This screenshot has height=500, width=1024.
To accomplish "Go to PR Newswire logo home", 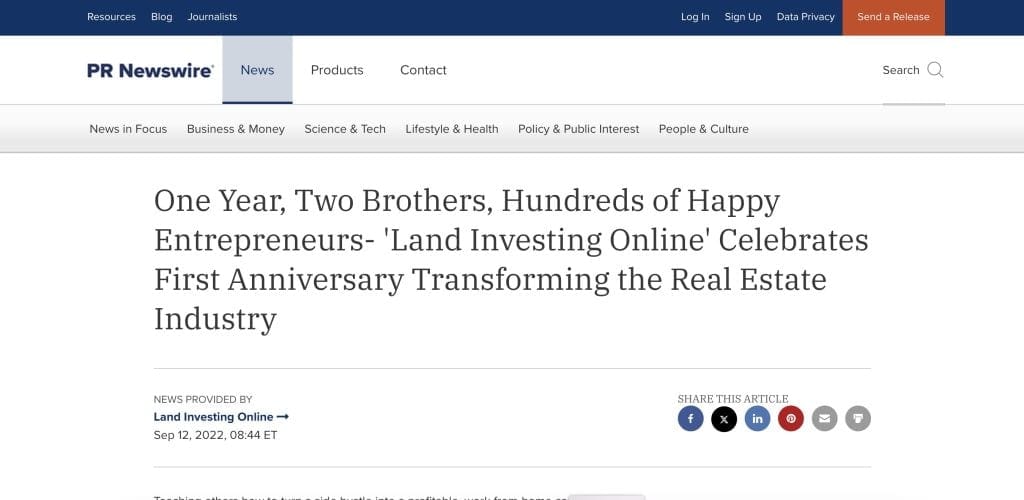I will pos(150,70).
